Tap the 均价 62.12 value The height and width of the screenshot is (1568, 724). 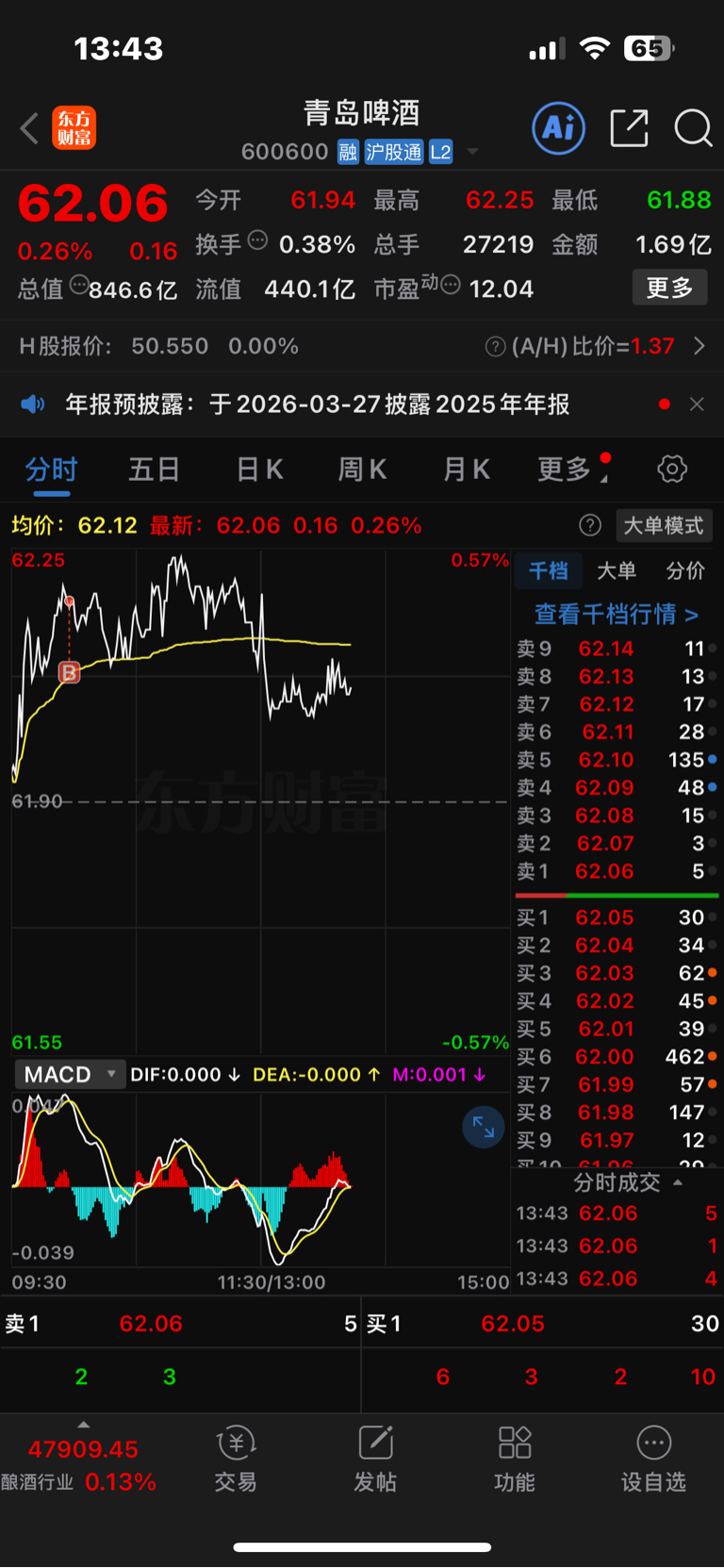[107, 525]
